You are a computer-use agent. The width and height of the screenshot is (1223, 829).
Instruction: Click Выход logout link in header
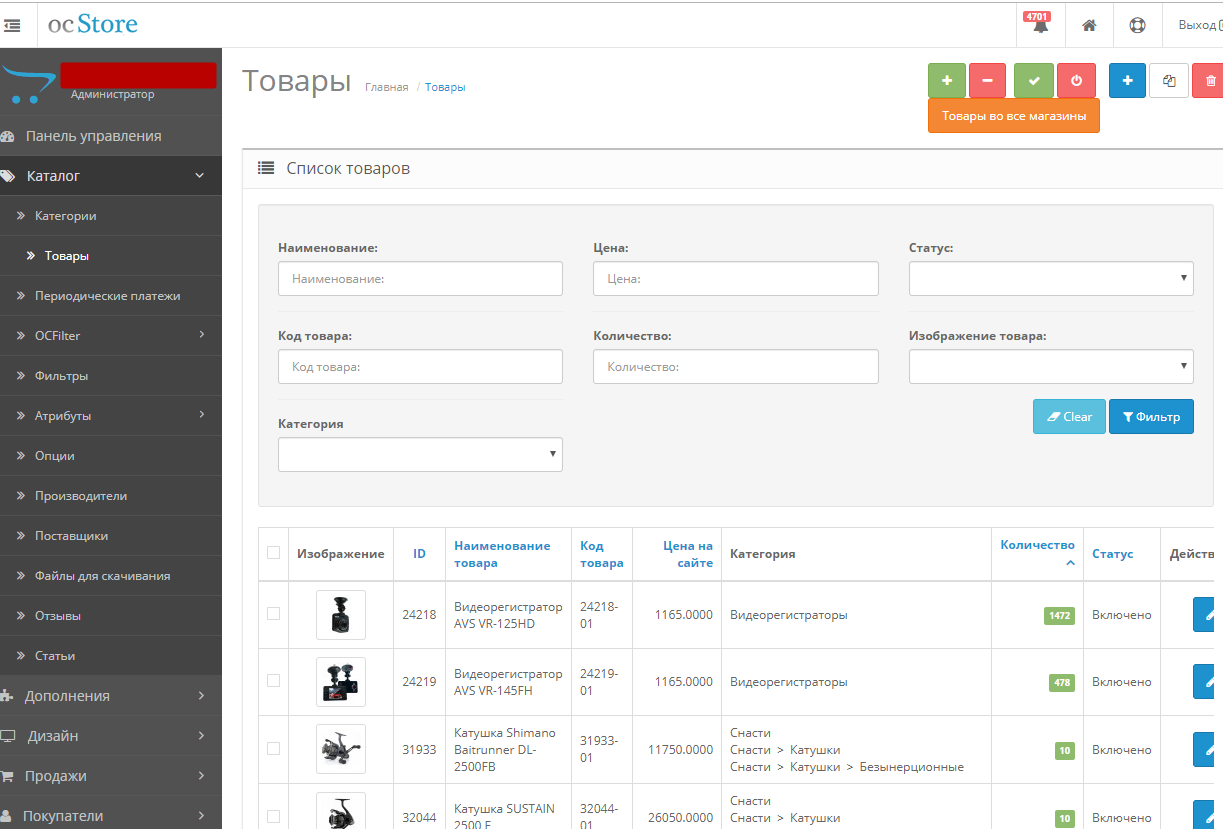(x=1199, y=25)
